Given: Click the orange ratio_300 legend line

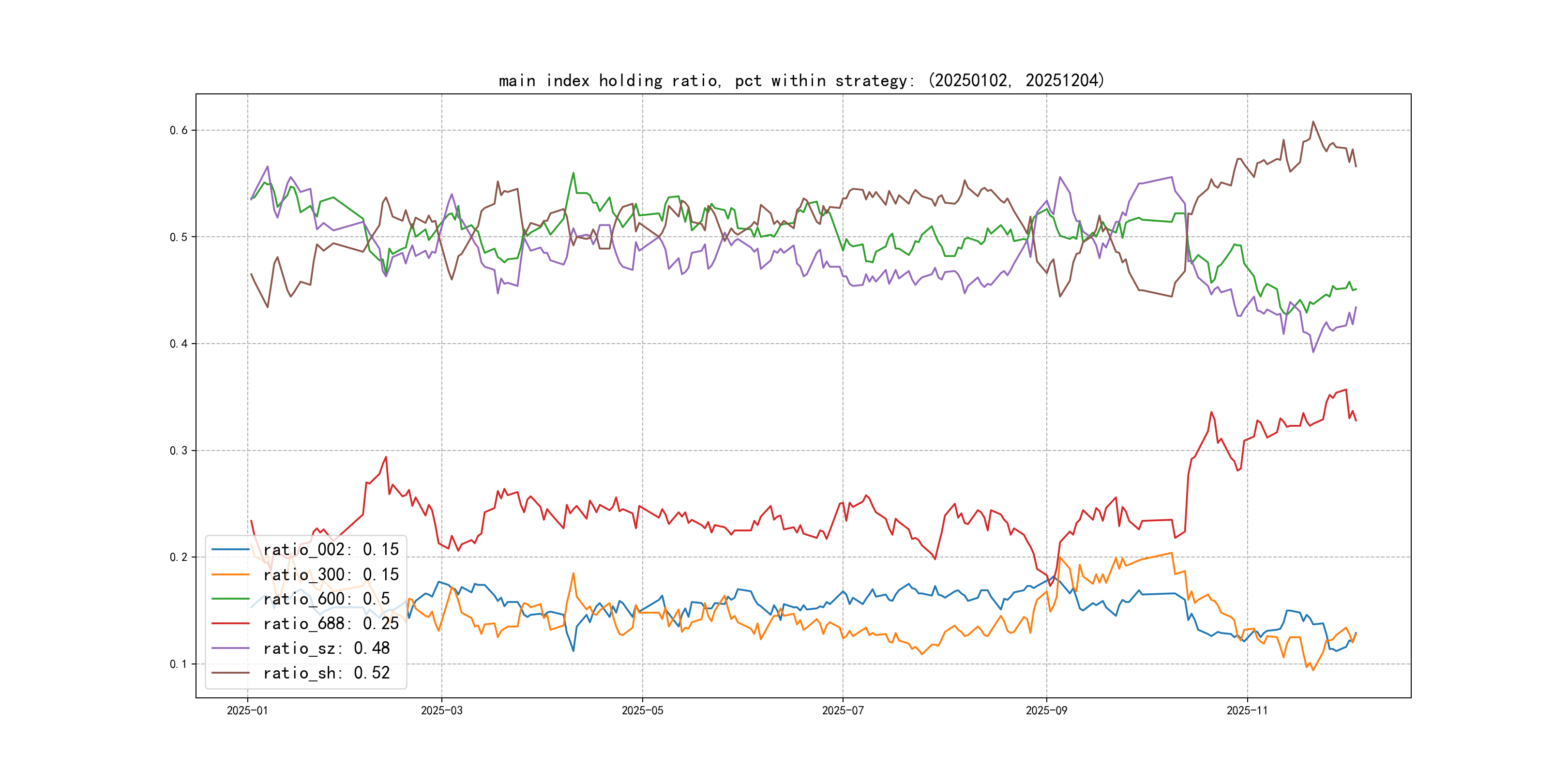Looking at the screenshot, I should point(230,574).
